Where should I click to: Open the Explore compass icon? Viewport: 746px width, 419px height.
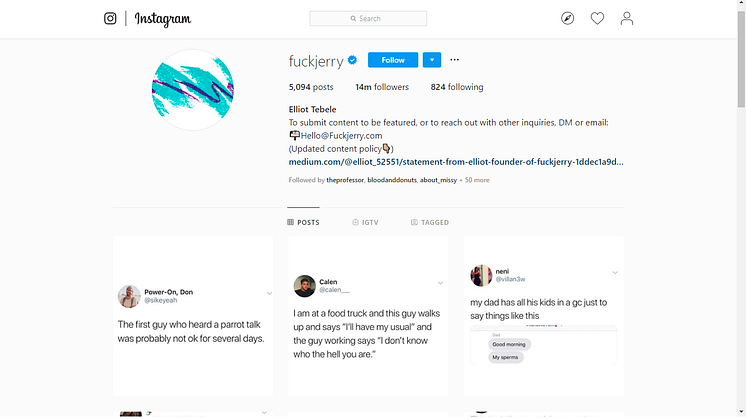[x=567, y=19]
